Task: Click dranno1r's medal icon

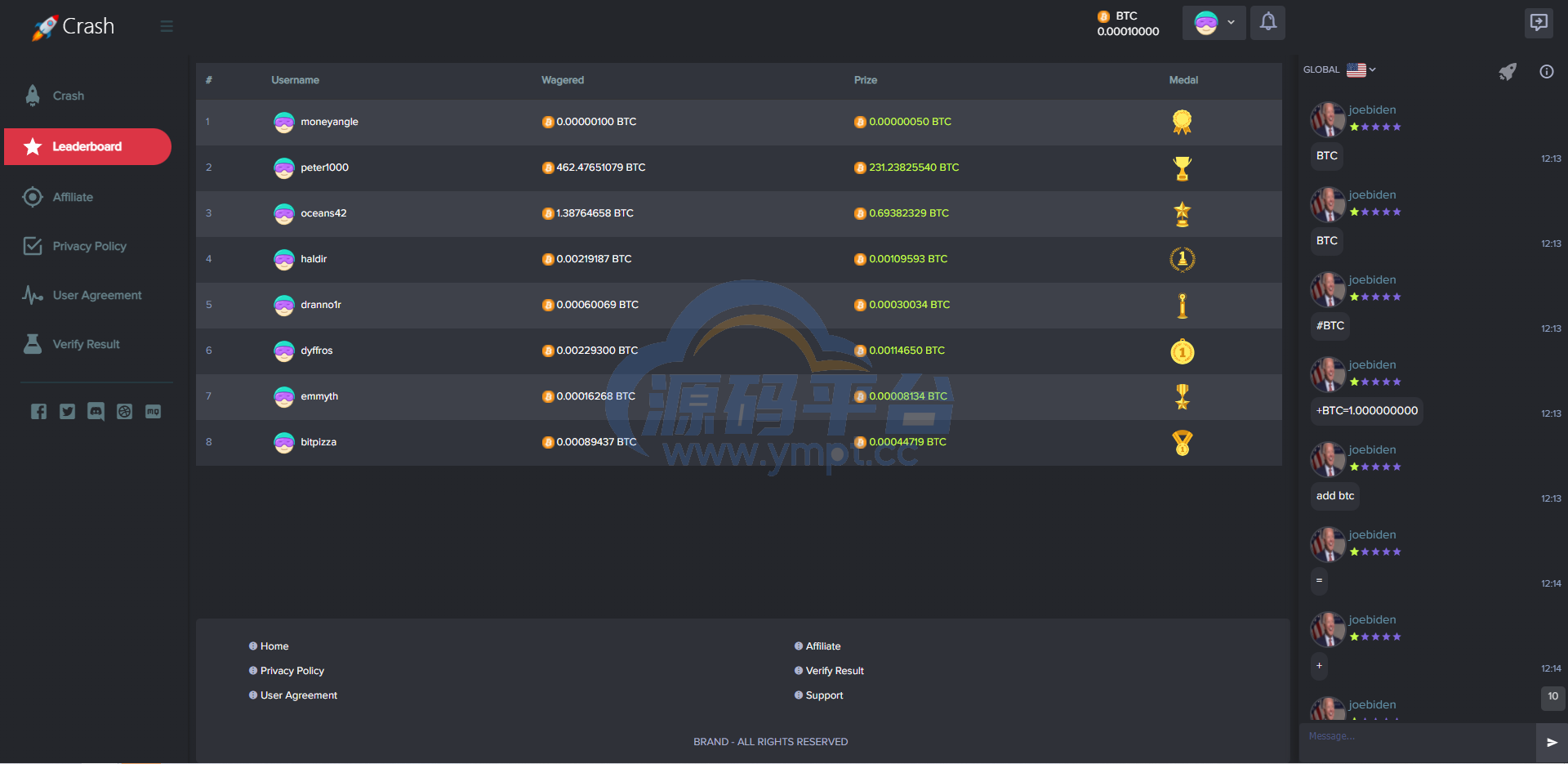Action: 1182,305
